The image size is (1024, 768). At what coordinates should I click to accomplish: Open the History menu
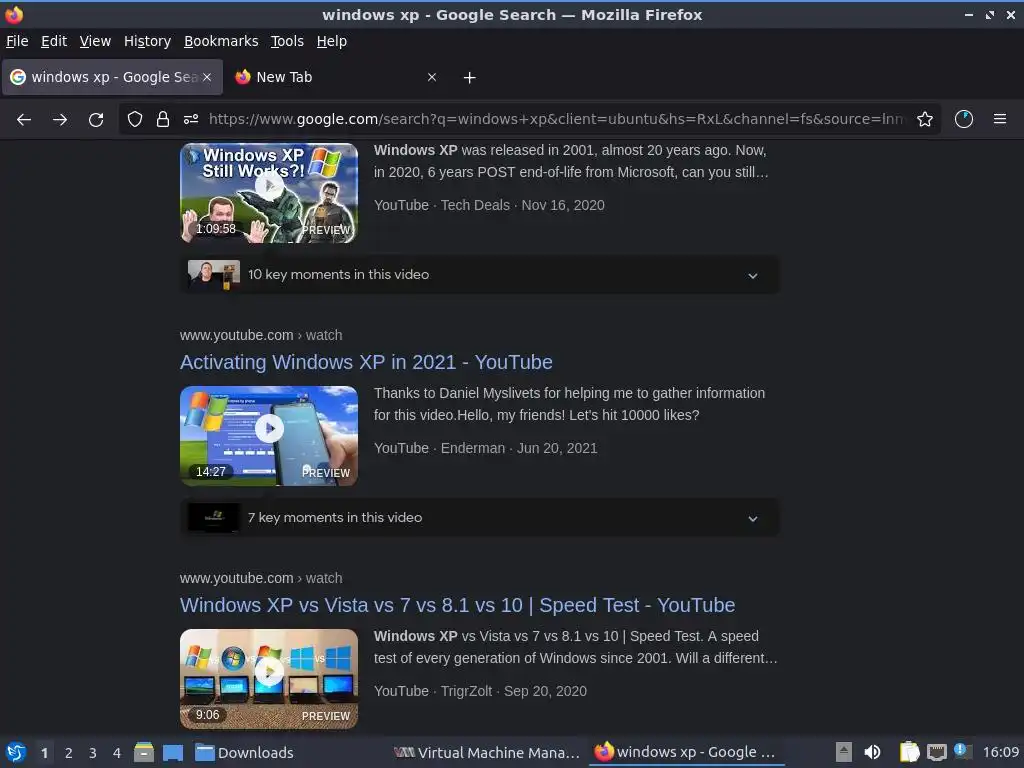pyautogui.click(x=148, y=41)
